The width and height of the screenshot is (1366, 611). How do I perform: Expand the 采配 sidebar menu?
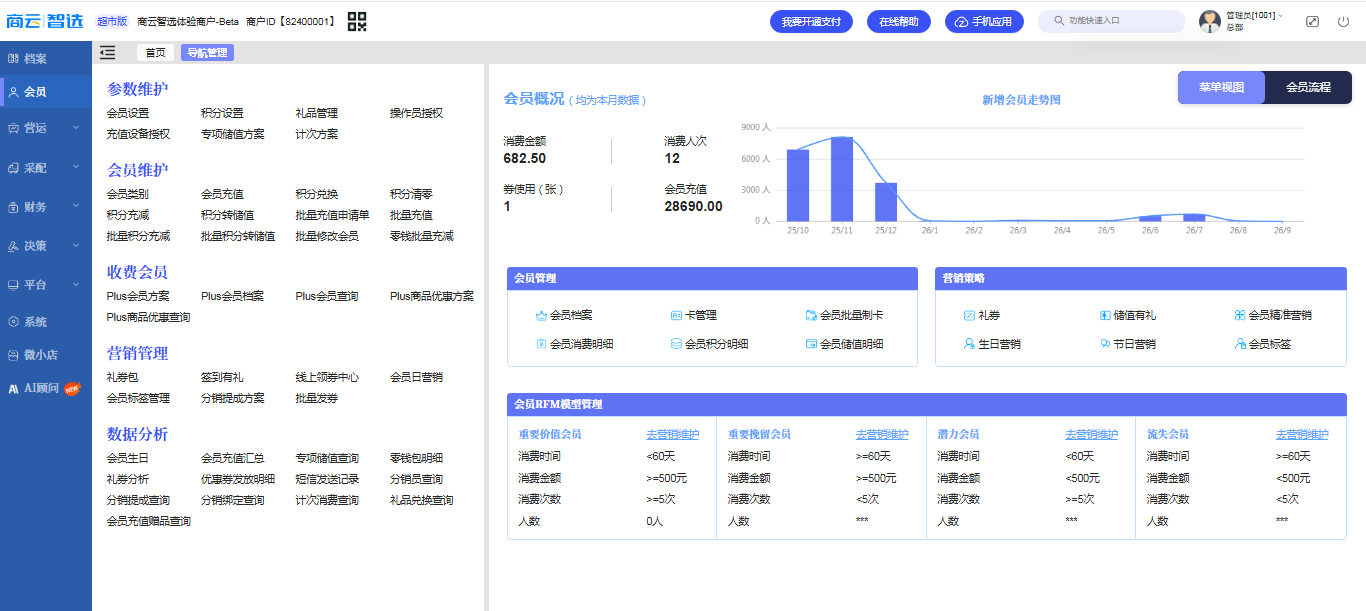pos(46,168)
